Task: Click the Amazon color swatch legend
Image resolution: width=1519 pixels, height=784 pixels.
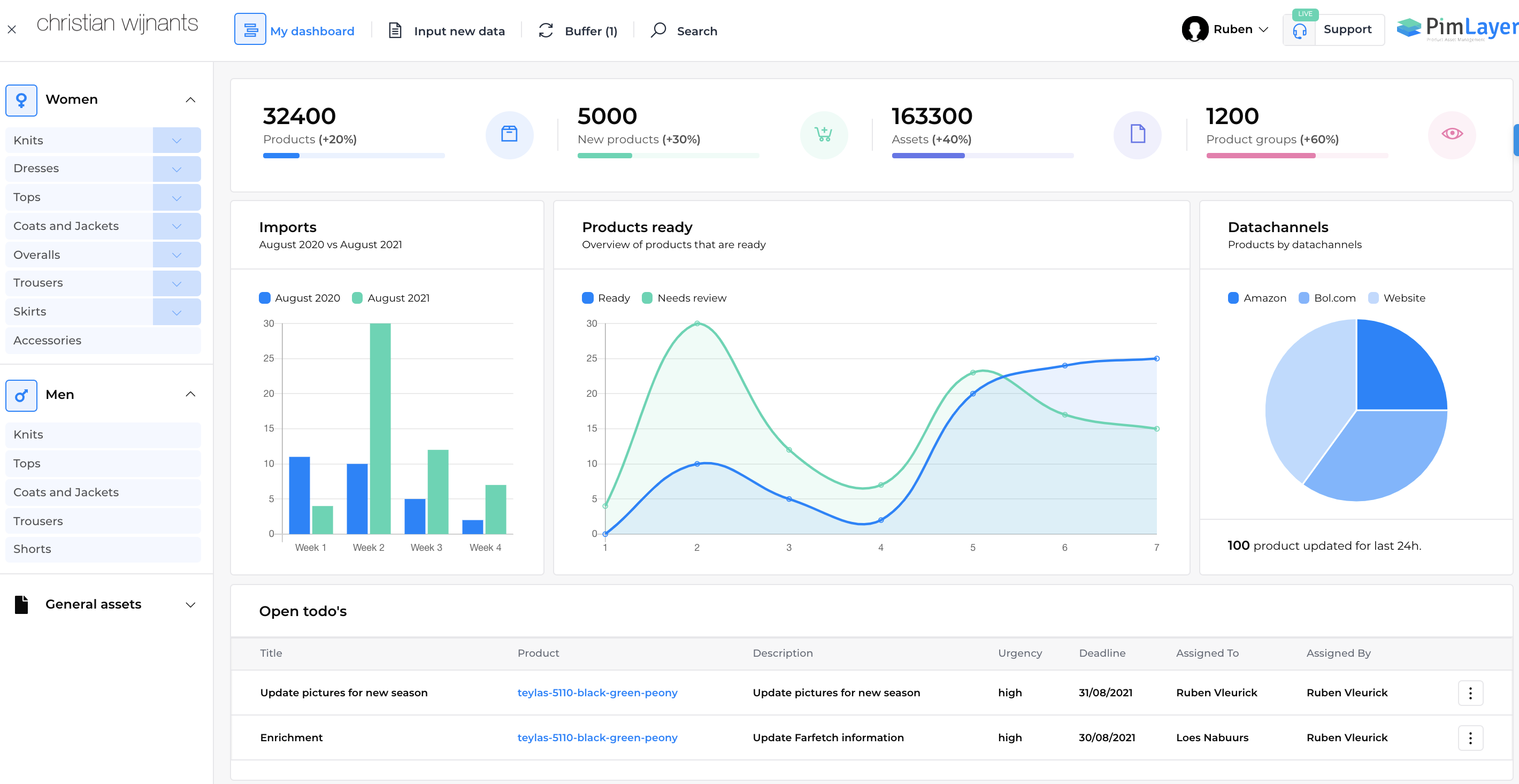Action: pyautogui.click(x=1233, y=298)
